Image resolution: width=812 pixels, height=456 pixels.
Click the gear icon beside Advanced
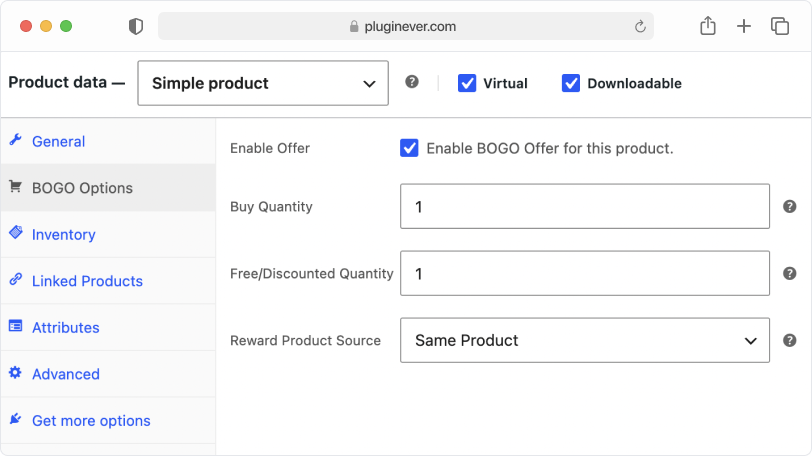tap(16, 372)
